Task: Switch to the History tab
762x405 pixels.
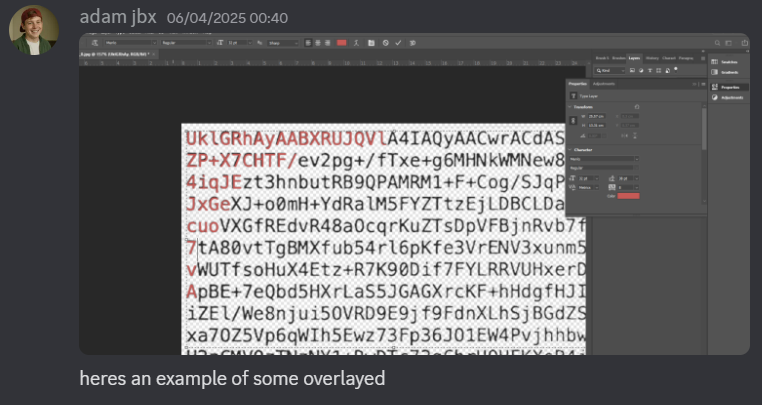Action: click(651, 59)
